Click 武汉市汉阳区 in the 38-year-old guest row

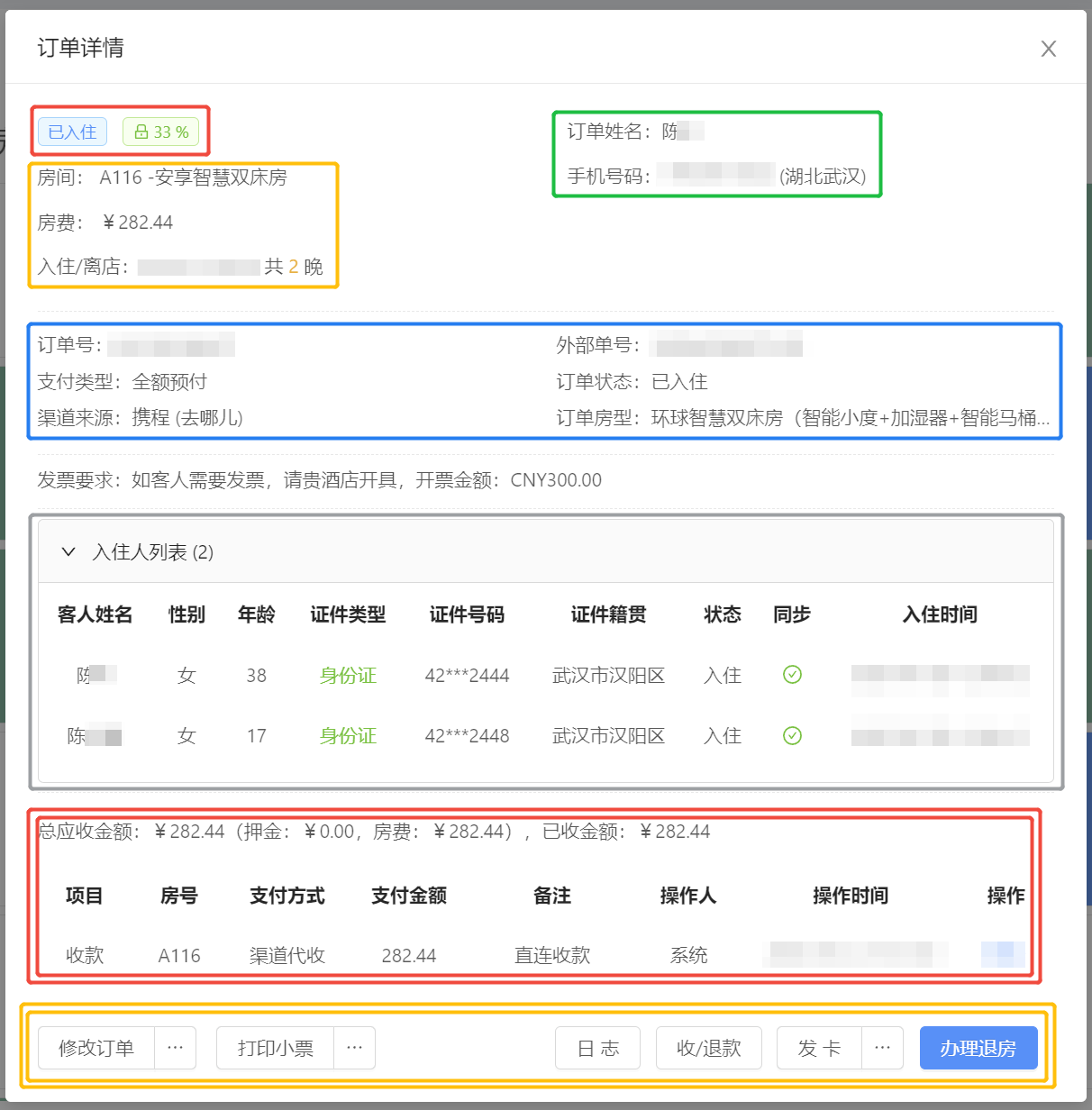(x=609, y=676)
